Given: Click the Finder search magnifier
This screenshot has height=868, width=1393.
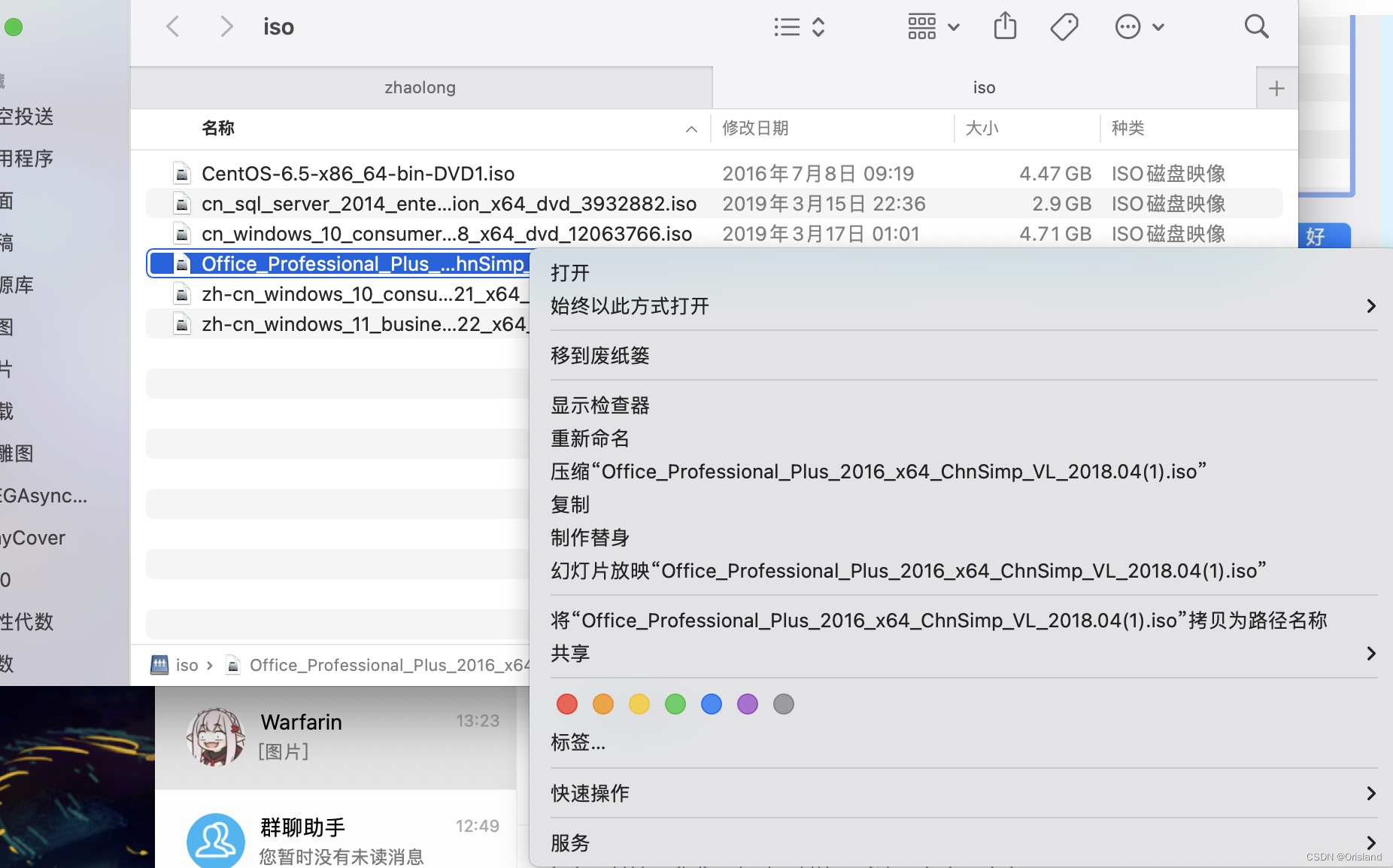Looking at the screenshot, I should pos(1256,26).
